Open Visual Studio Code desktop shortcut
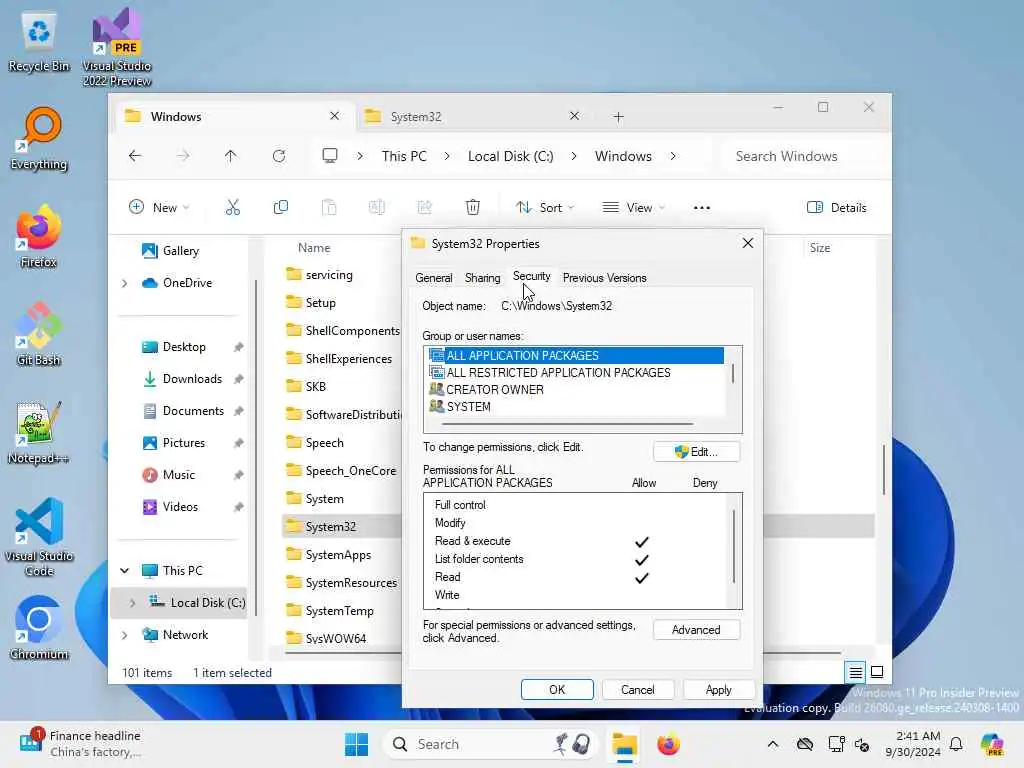This screenshot has width=1024, height=768. tap(39, 537)
